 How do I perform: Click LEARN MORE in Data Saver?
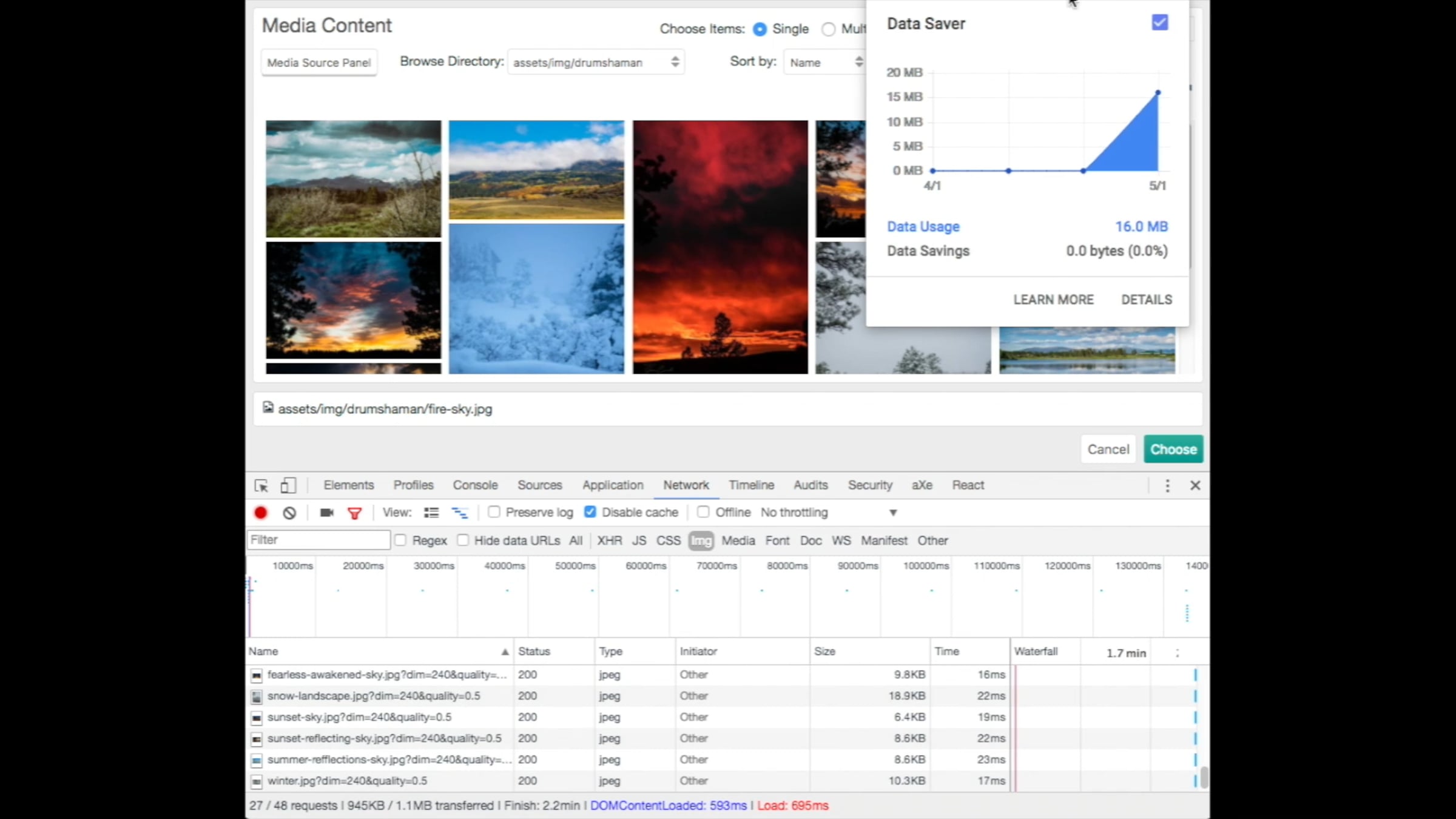tap(1054, 300)
